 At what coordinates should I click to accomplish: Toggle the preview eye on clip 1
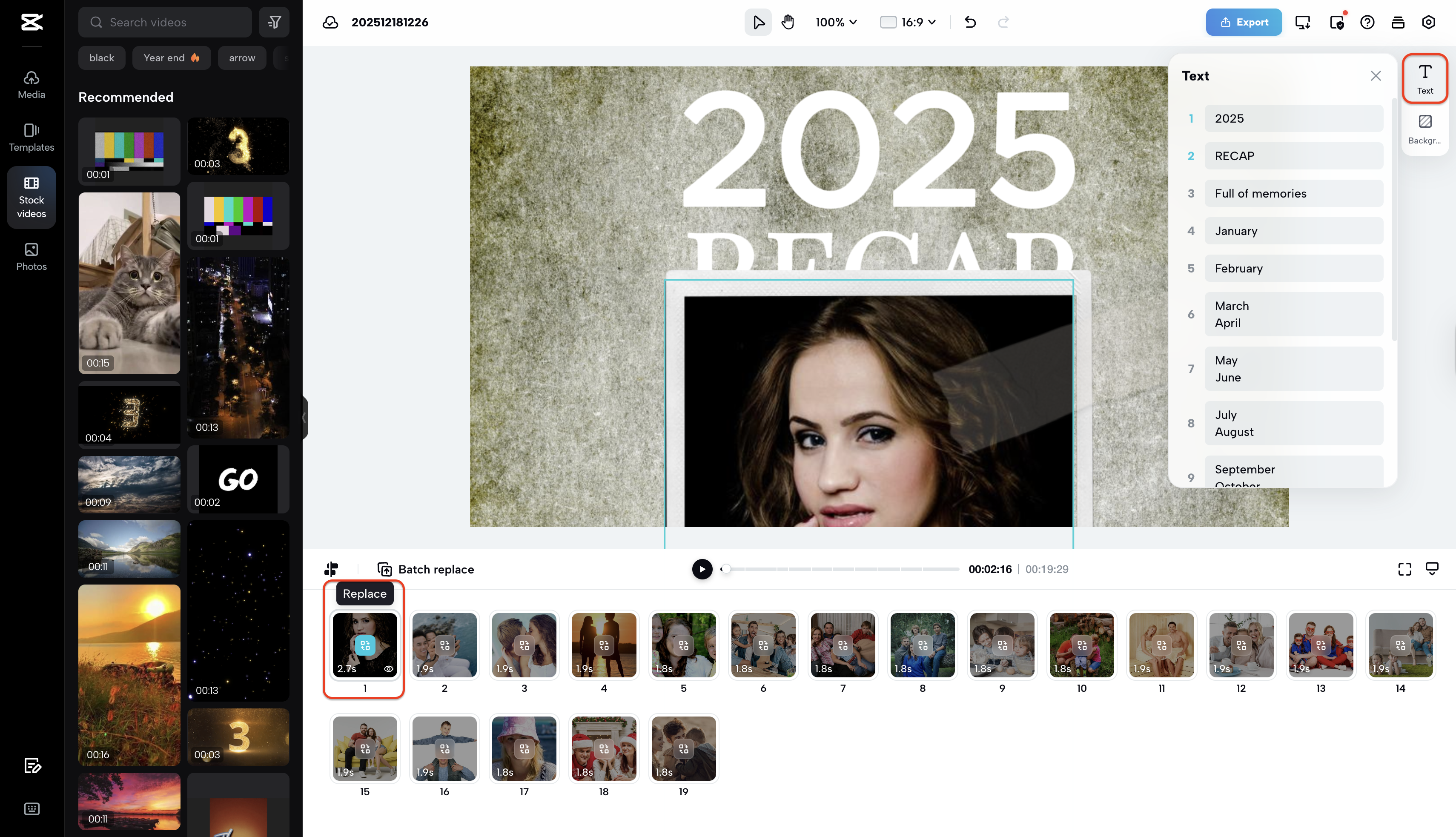click(x=389, y=669)
